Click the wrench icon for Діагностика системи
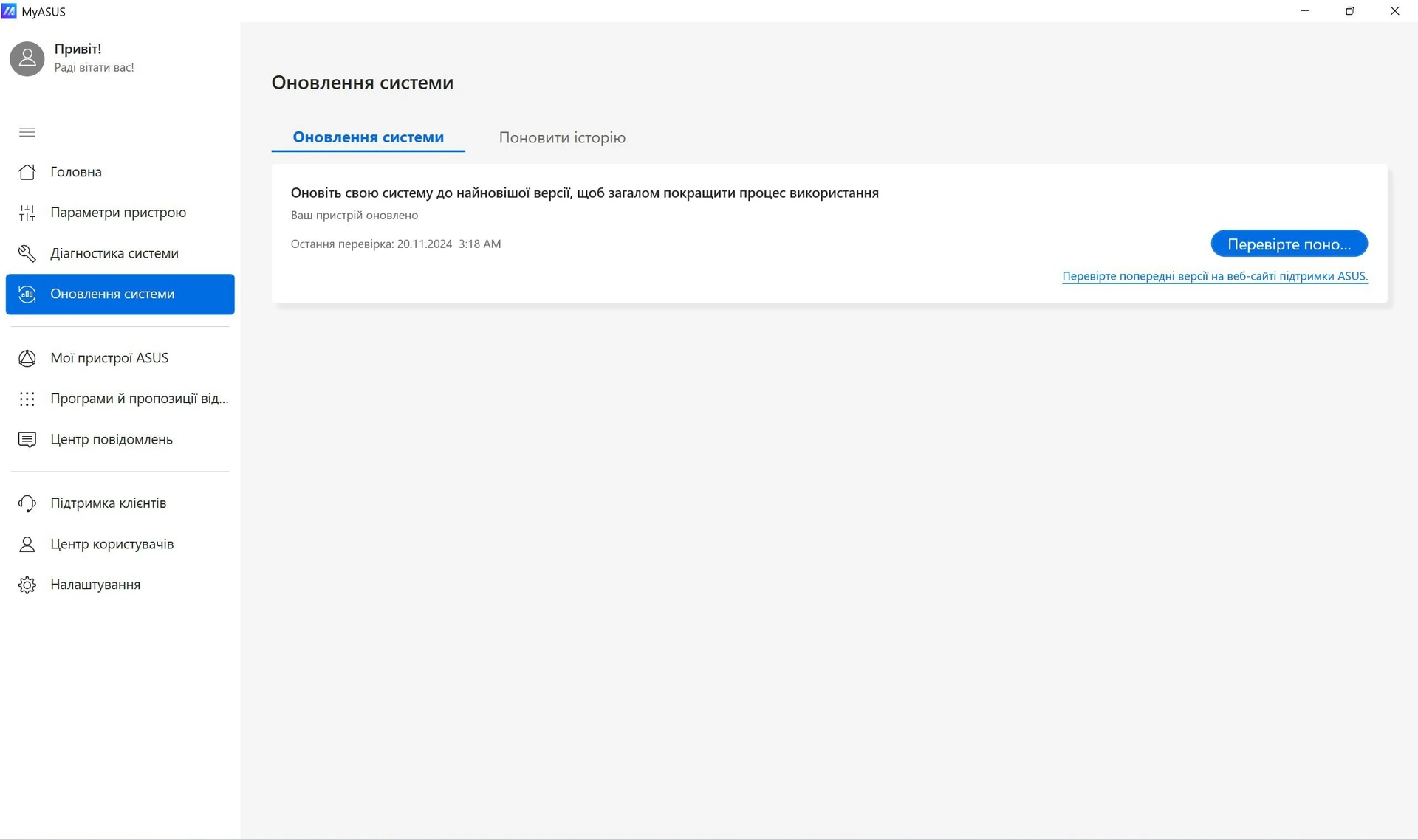This screenshot has height=840, width=1418. click(x=27, y=253)
